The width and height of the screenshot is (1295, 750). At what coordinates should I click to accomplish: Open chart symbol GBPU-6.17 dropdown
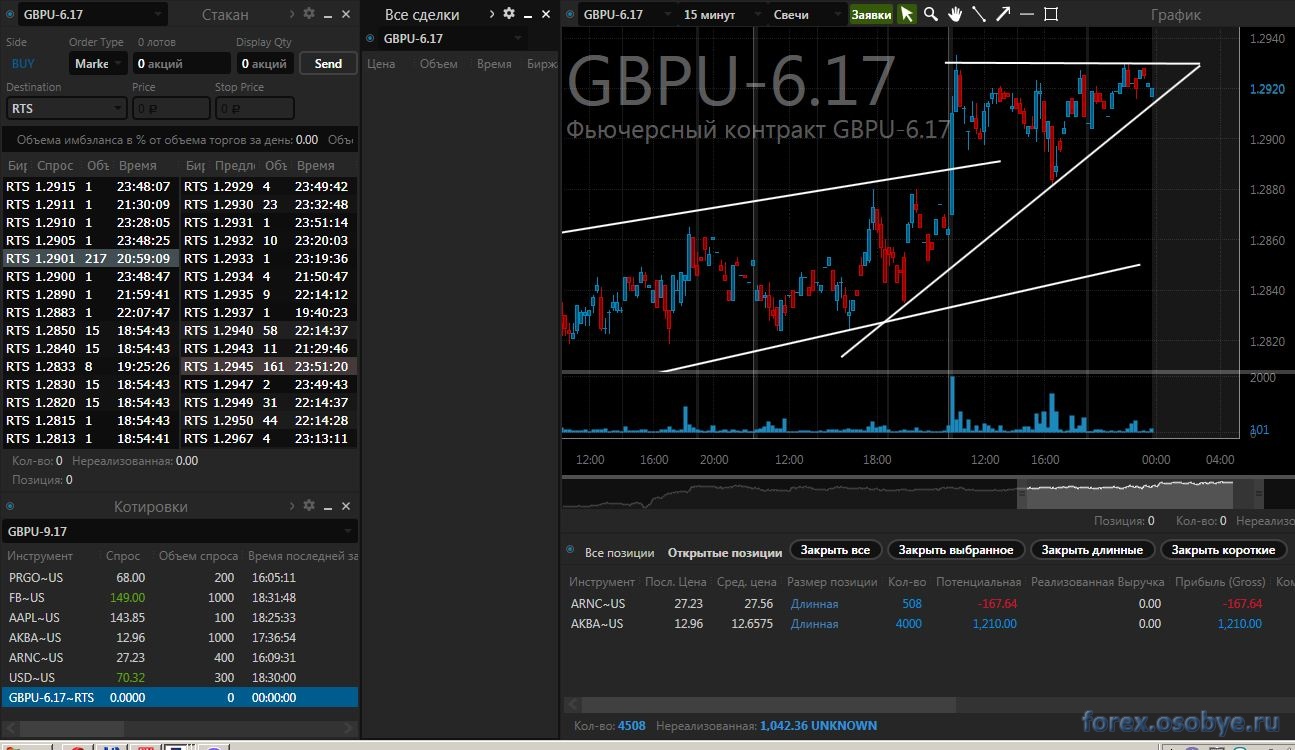626,14
